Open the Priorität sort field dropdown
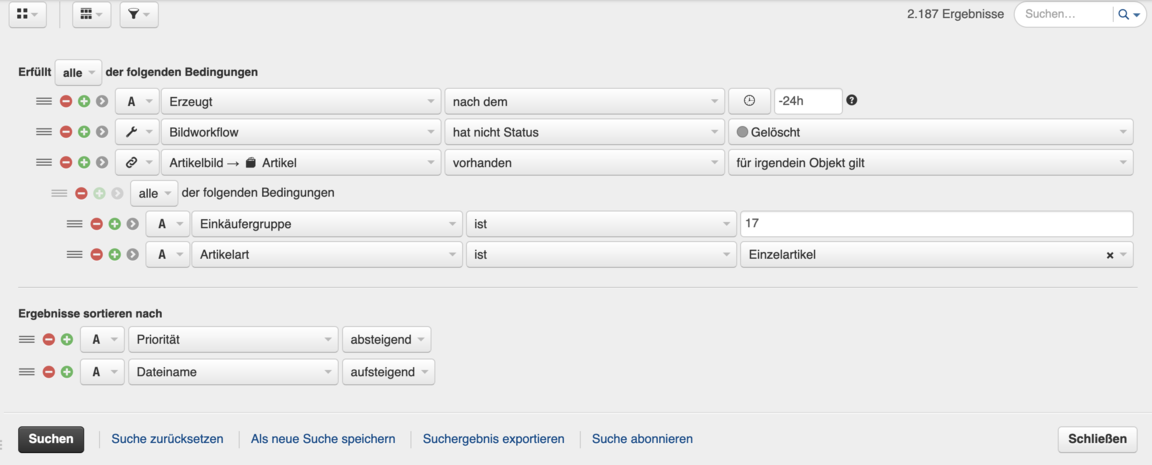 coord(233,340)
